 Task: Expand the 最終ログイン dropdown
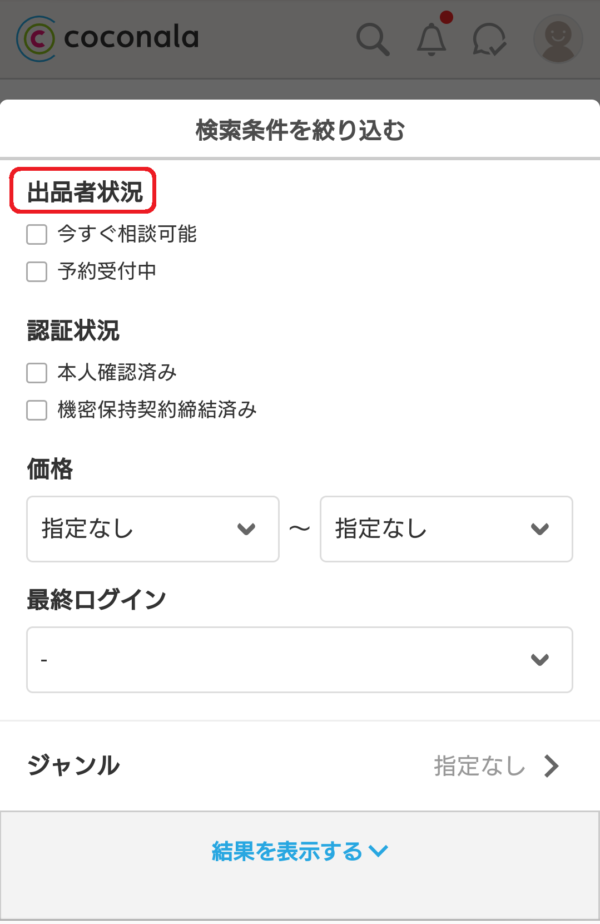(x=299, y=660)
